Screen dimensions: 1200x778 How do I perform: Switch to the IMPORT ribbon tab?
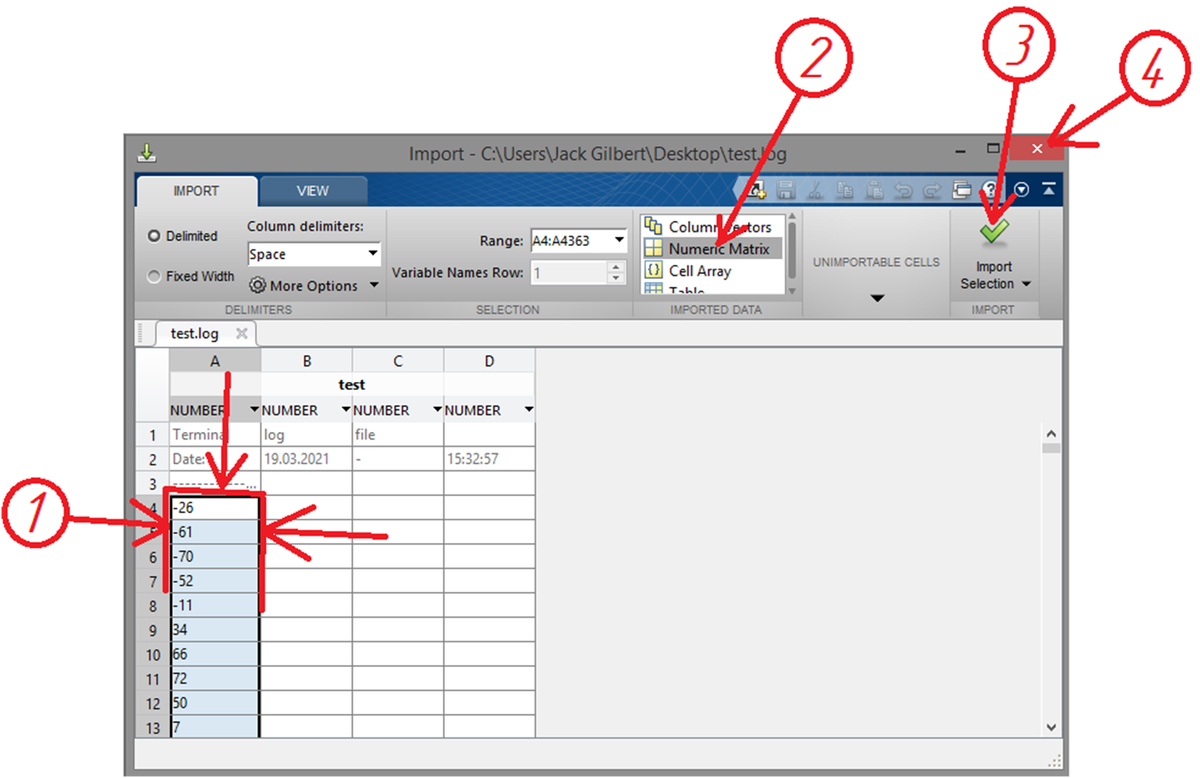(x=197, y=191)
